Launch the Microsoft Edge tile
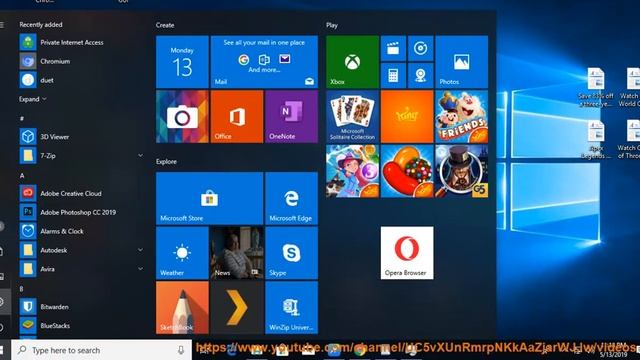The height and width of the screenshot is (360, 640). coord(291,198)
